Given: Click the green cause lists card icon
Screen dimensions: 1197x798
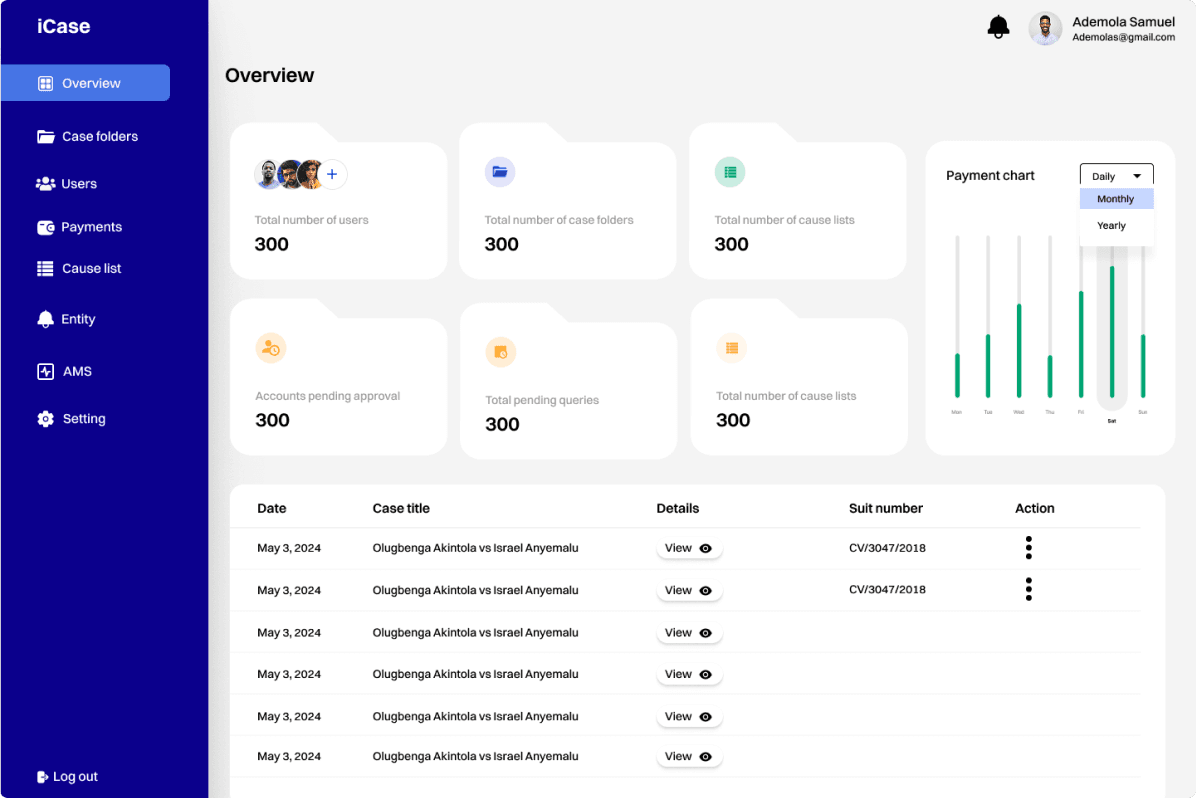Looking at the screenshot, I should 730,172.
